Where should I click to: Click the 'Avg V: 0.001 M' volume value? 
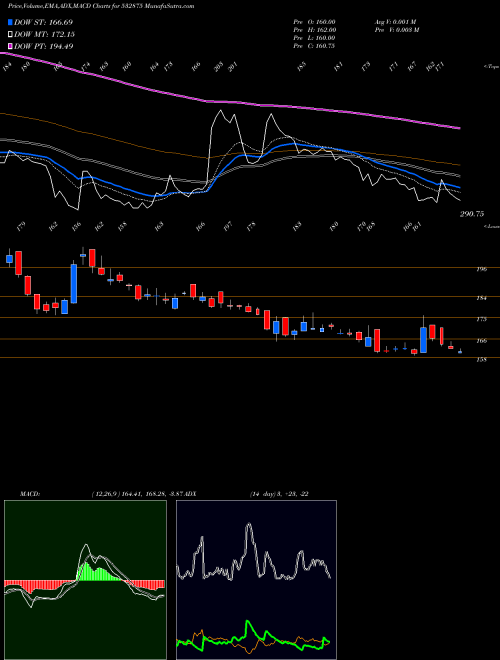396,22
